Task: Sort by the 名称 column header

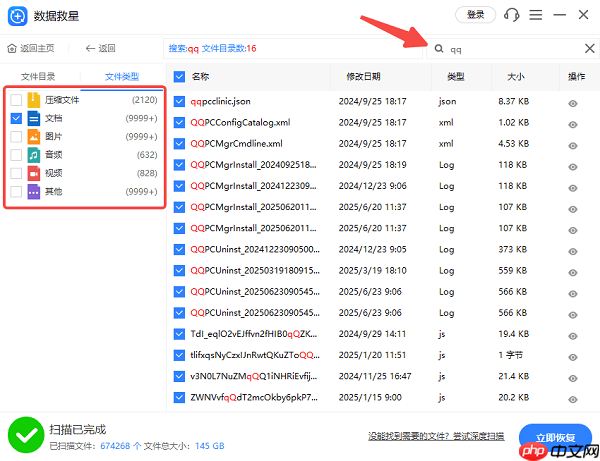Action: pos(201,77)
